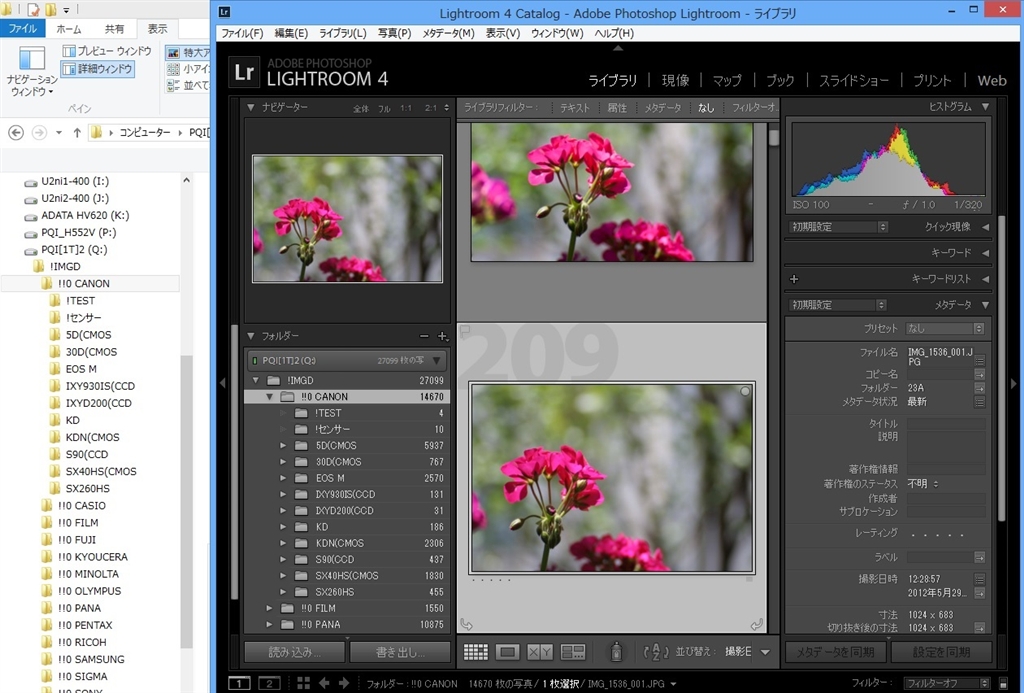Screen dimensions: 1024x693
Task: Remove a folder with the minus icon
Action: click(424, 336)
